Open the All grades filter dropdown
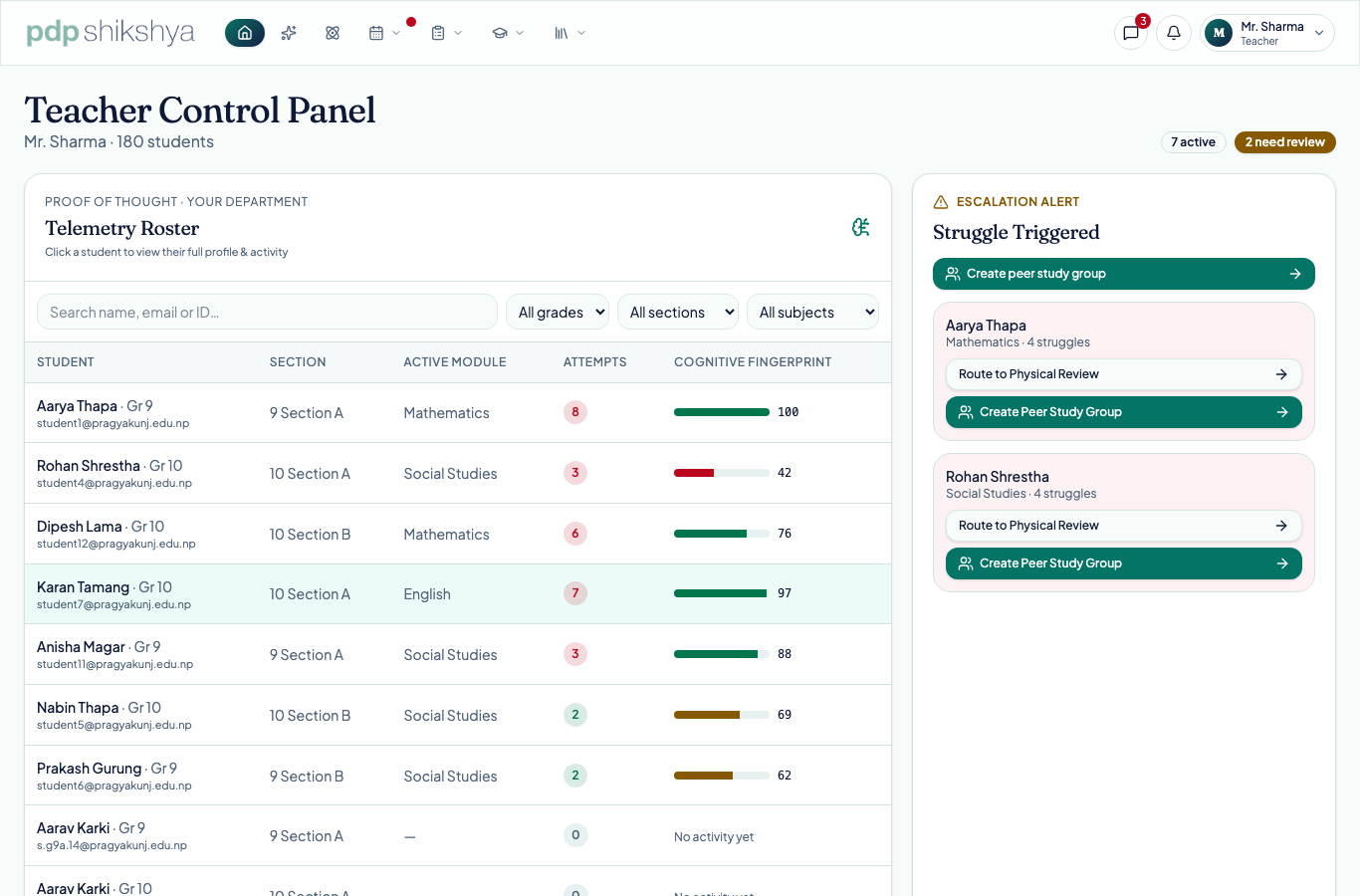Image resolution: width=1360 pixels, height=896 pixels. (558, 312)
